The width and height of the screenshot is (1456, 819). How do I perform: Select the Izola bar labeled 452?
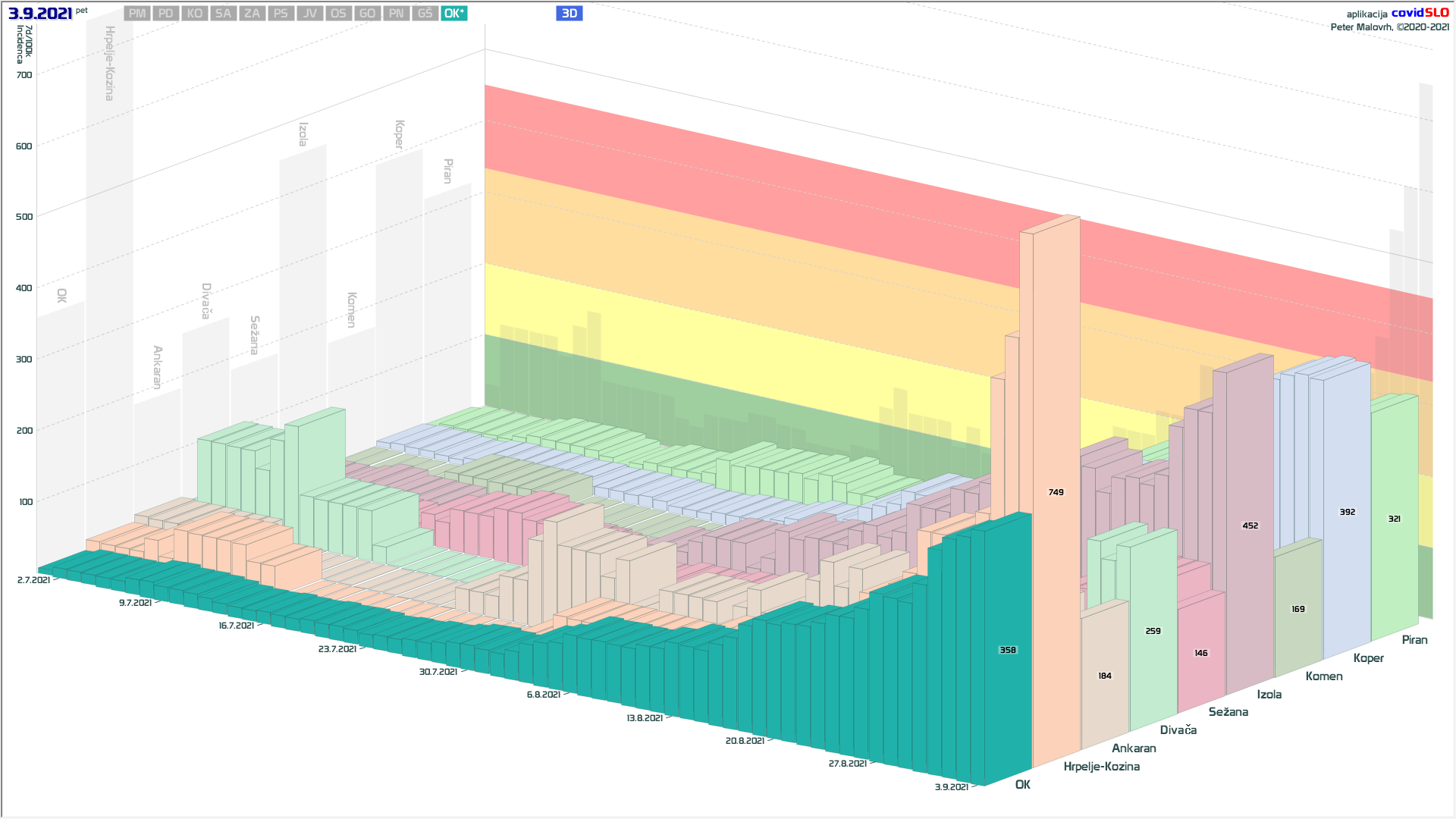[1250, 526]
